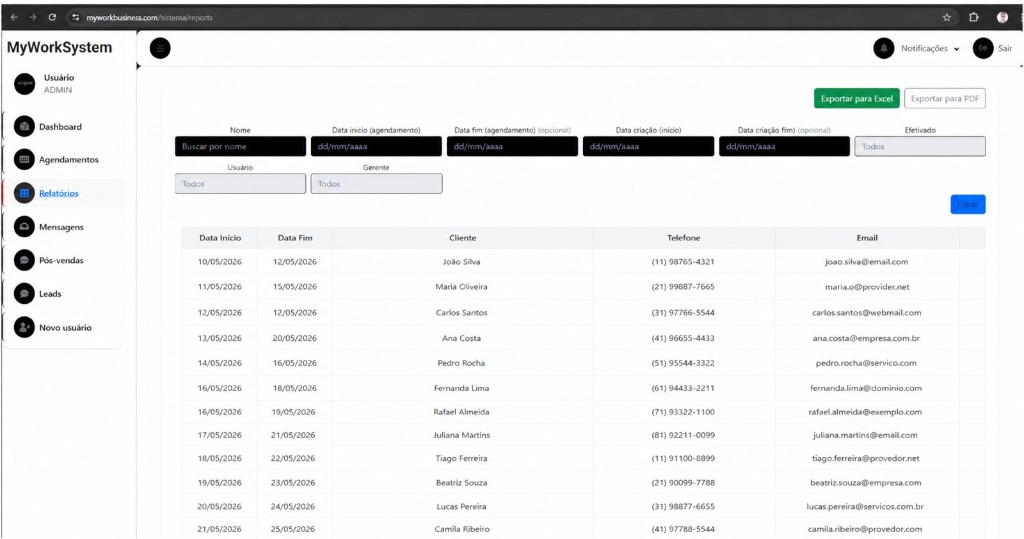The height and width of the screenshot is (539, 1024).
Task: Open Dashboard menu item
Action: tap(60, 127)
